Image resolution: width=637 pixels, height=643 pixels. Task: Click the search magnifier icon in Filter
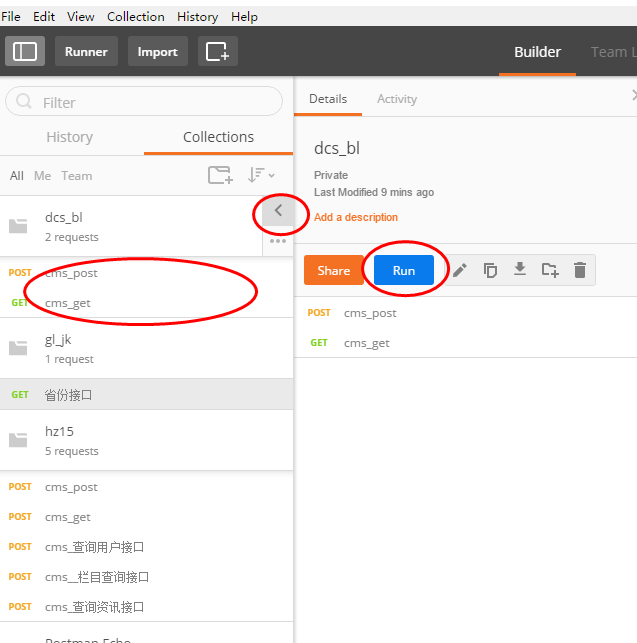pyautogui.click(x=24, y=101)
